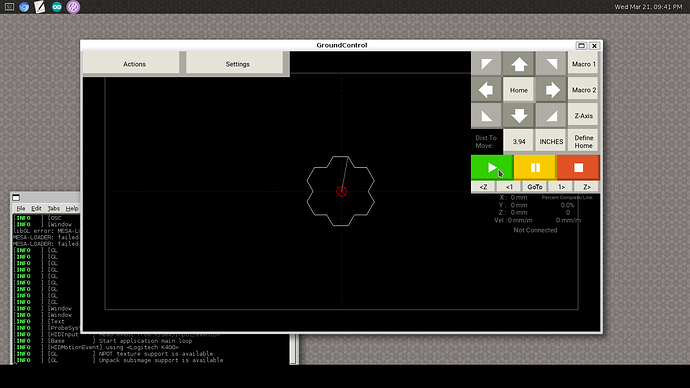Run Macro 1
Screen dimensions: 690x388
[x=584, y=64]
